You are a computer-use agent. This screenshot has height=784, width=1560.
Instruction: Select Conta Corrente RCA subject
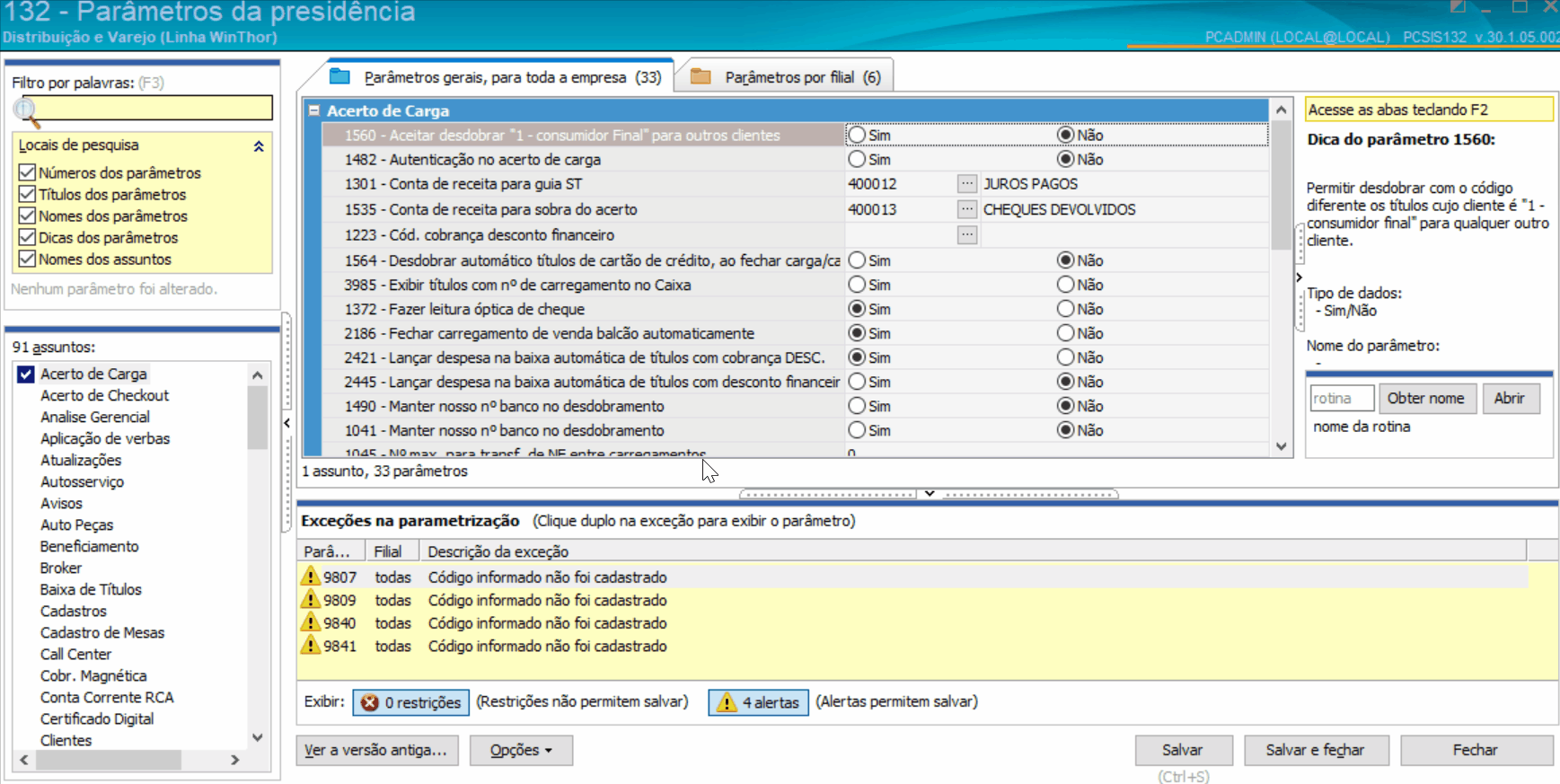107,698
